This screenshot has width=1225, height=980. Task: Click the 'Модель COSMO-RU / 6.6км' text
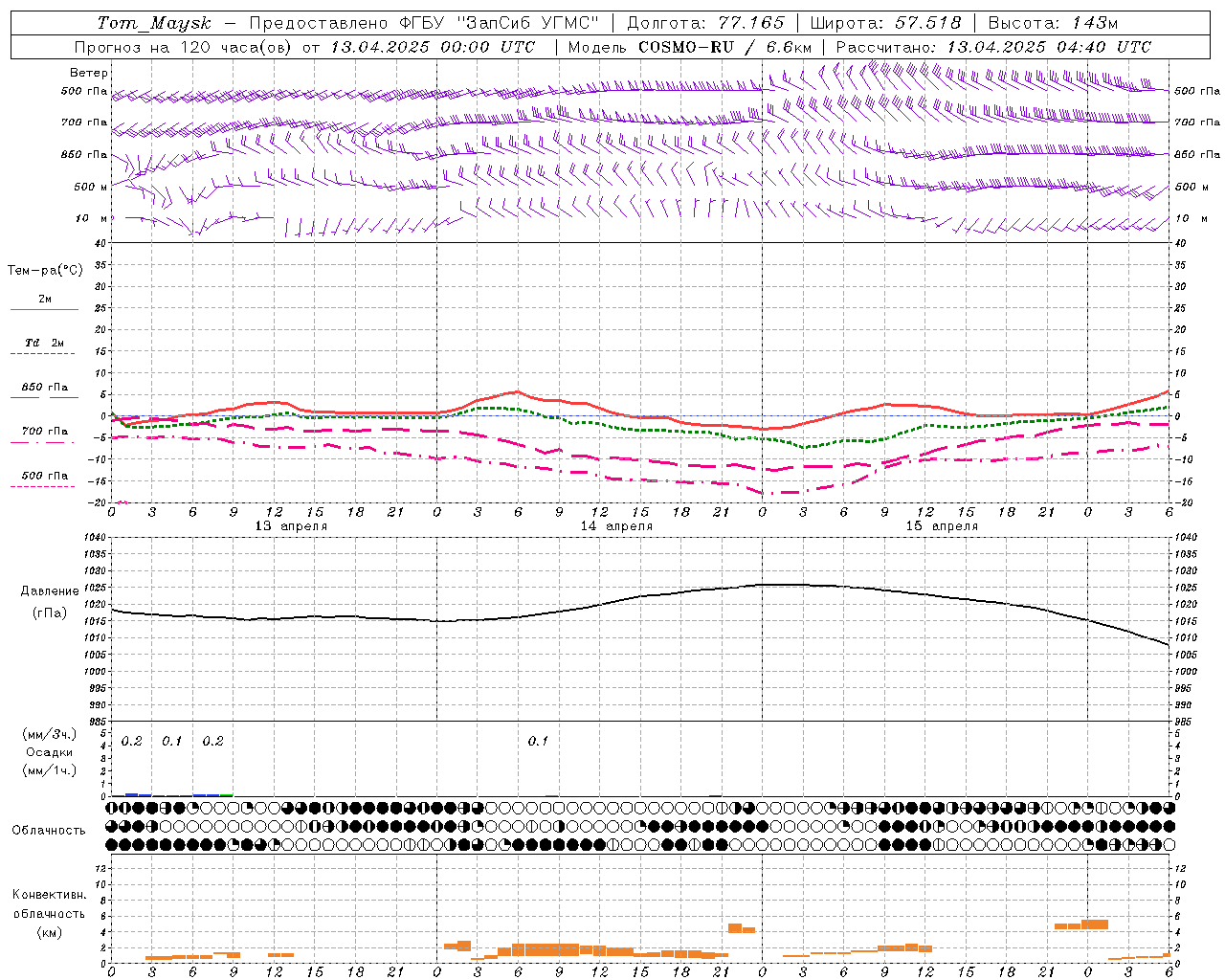[689, 47]
